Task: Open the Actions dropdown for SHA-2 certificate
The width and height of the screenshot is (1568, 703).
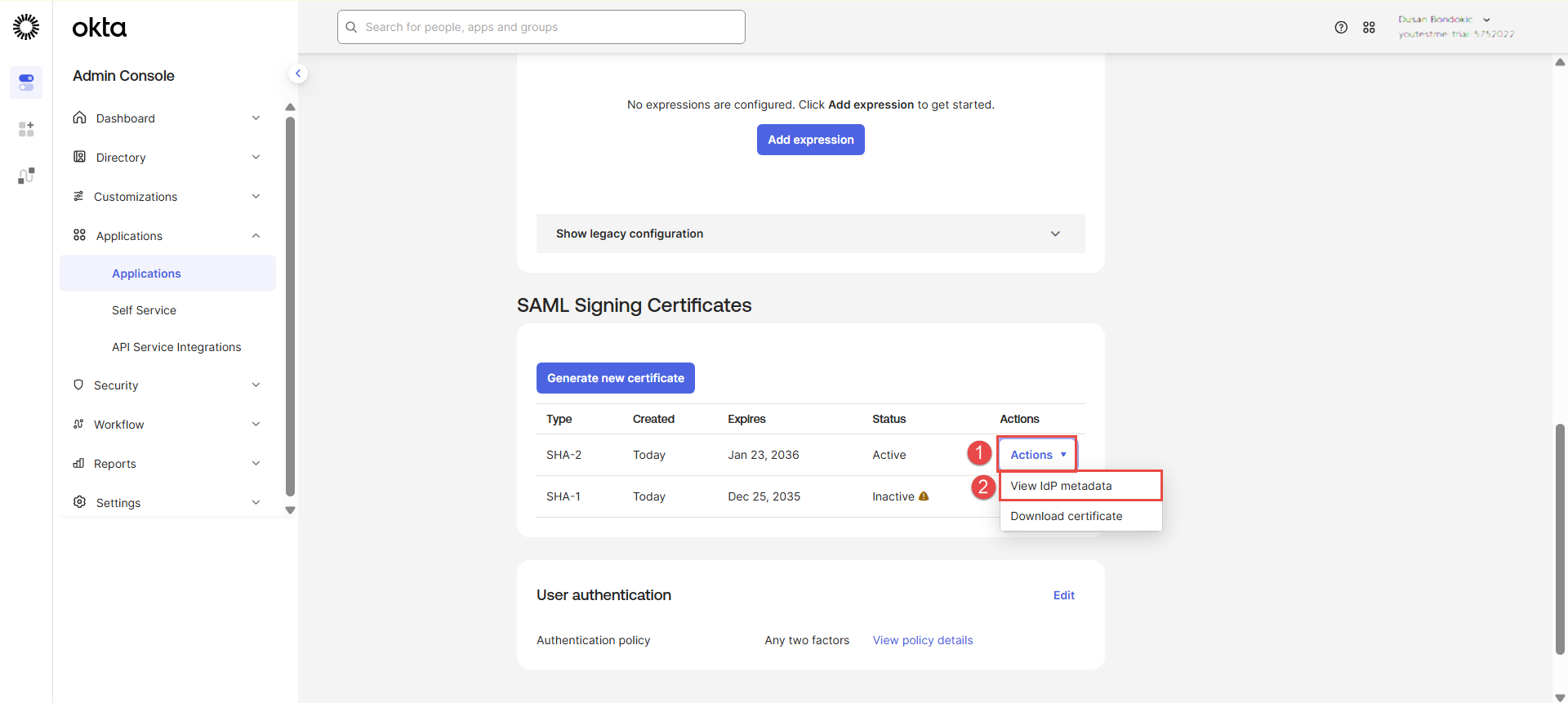Action: [1037, 455]
